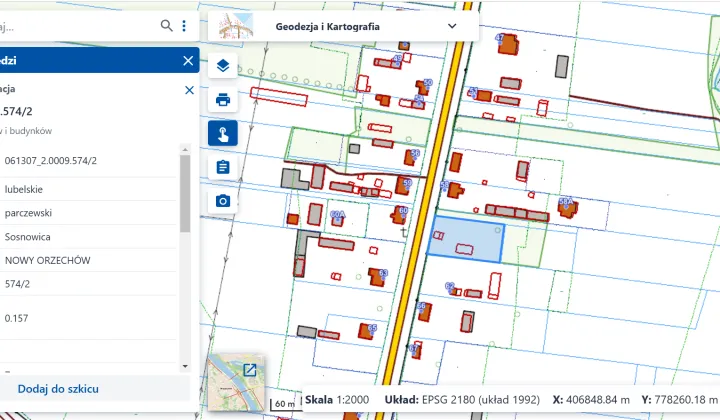Click the 60 m scale bar label
Viewport: 720px width, 420px height.
[284, 404]
